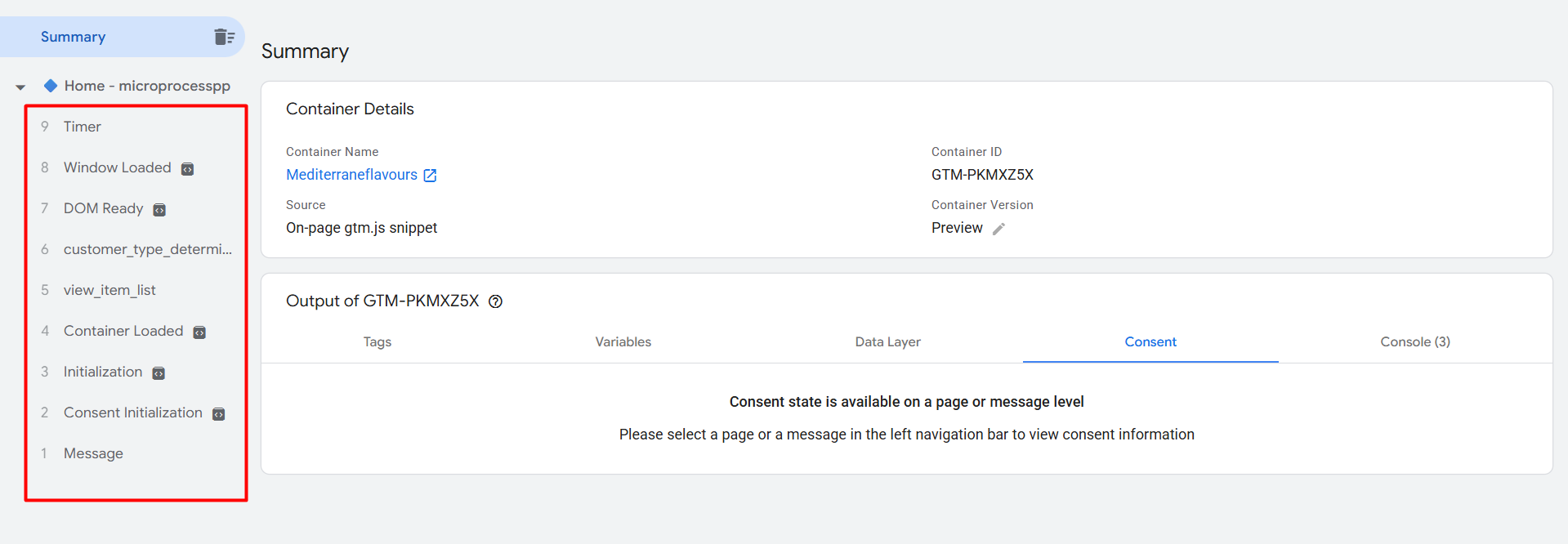The width and height of the screenshot is (1568, 544).
Task: Select the Message event
Action: tap(93, 453)
